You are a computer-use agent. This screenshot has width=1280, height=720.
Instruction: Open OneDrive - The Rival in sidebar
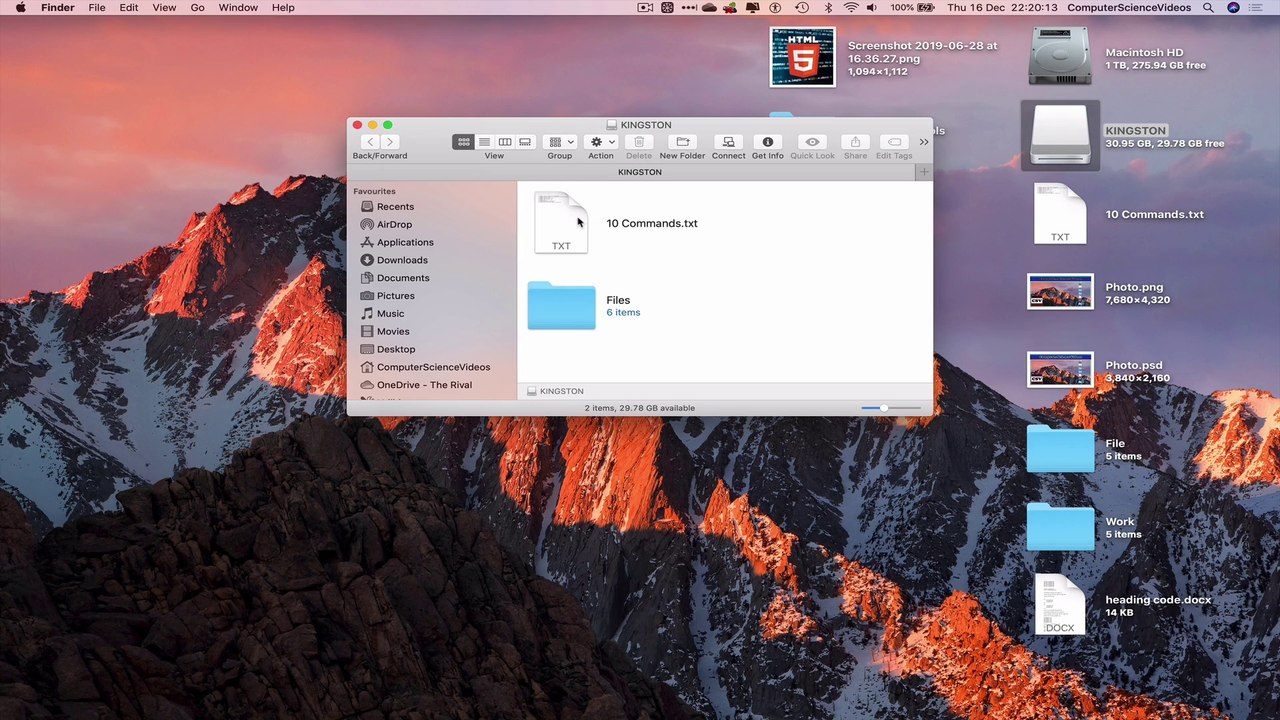(x=424, y=385)
